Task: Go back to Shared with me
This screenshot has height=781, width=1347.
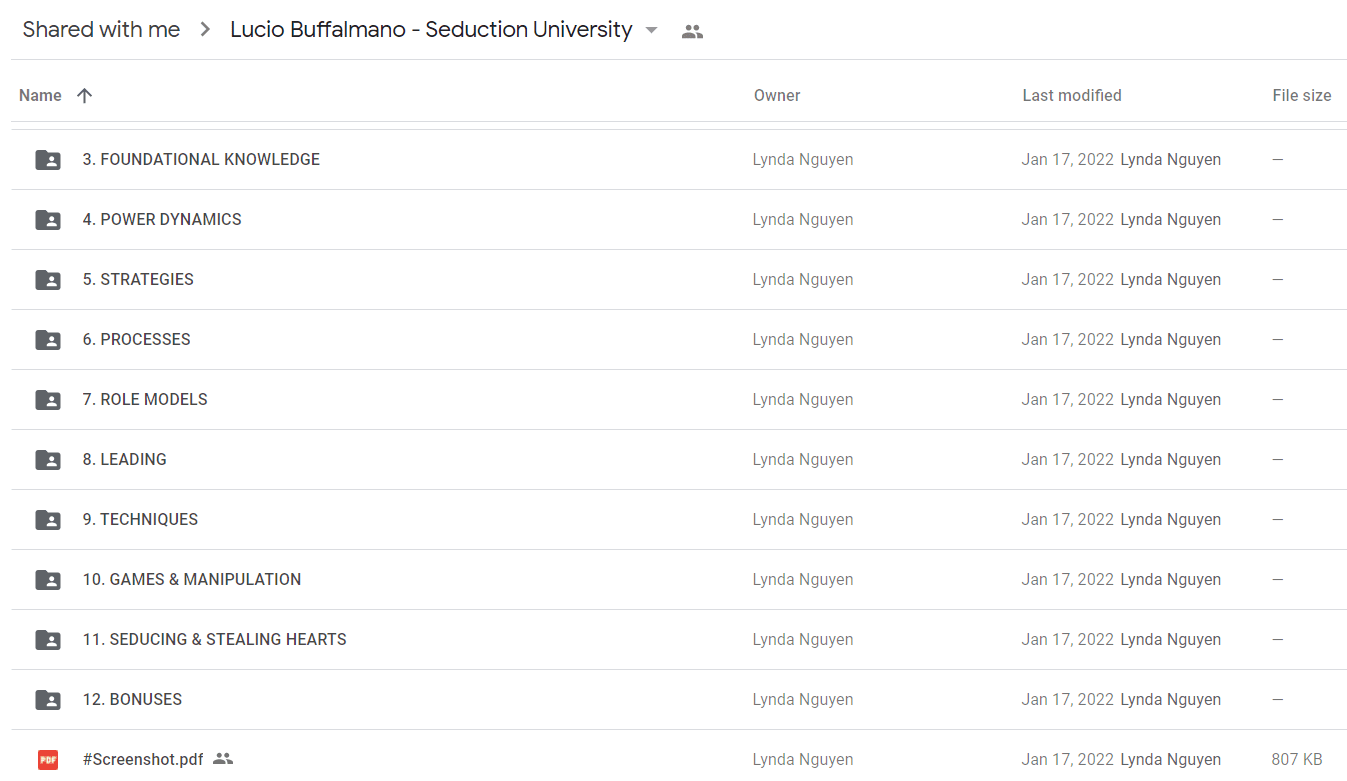Action: 101,30
